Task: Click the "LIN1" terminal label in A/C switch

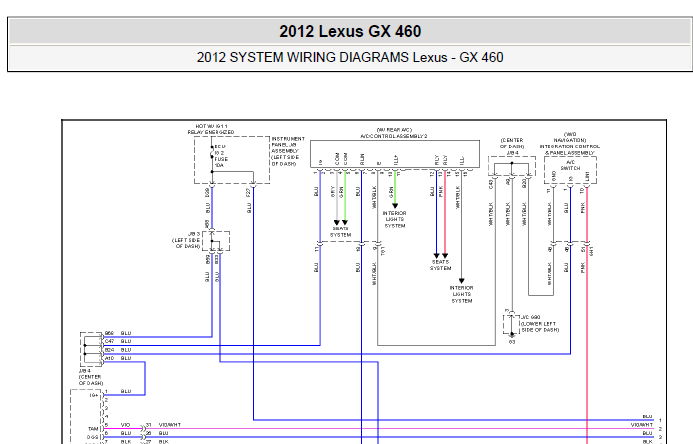Action: point(587,176)
